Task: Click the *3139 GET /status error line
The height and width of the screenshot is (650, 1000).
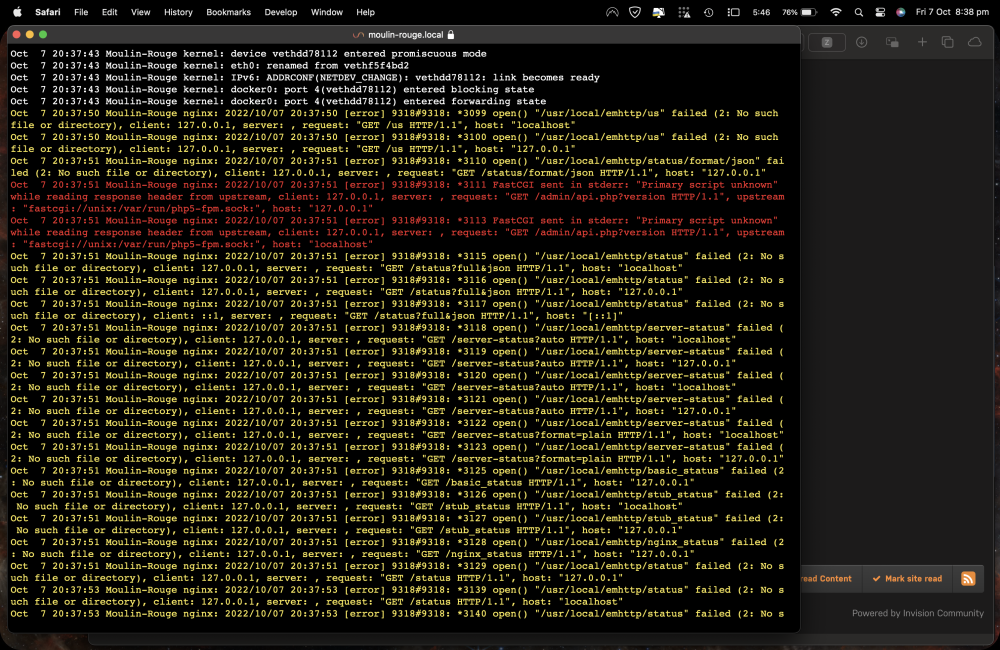Action: click(397, 596)
